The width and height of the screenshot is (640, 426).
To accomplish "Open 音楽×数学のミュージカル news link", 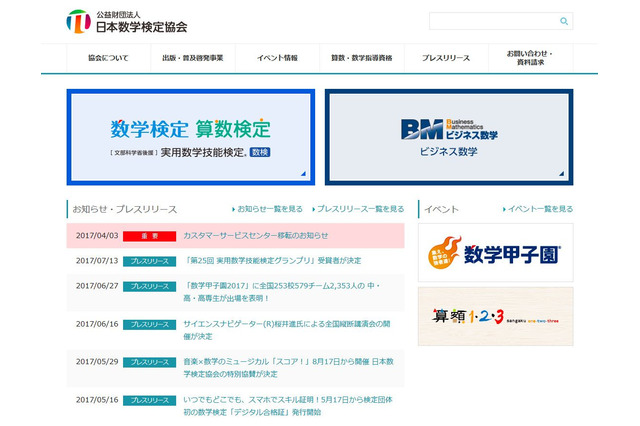I will click(288, 368).
